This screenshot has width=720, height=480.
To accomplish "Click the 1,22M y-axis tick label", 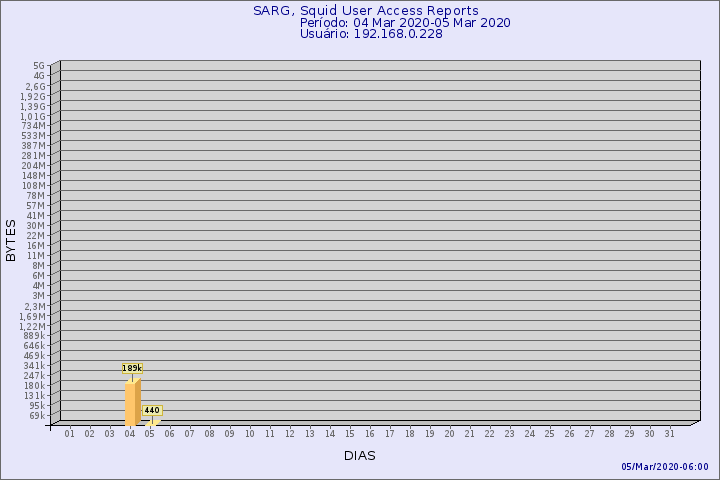I will click(x=33, y=327).
